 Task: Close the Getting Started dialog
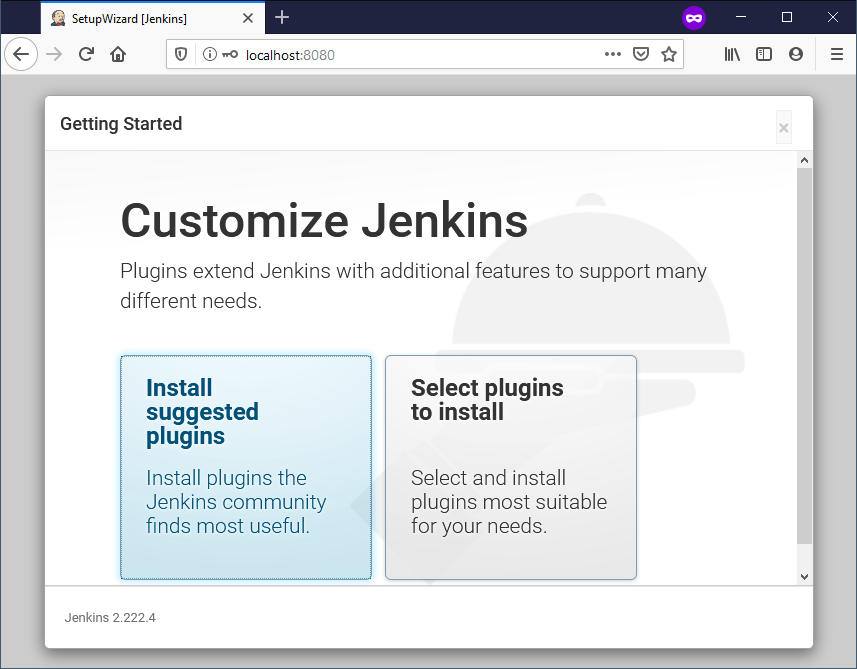[x=783, y=127]
